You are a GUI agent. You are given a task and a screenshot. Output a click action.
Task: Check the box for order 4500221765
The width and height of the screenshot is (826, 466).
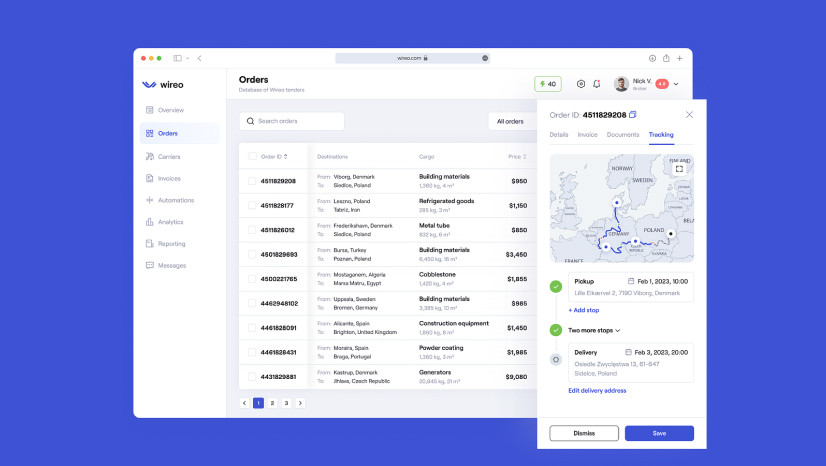(253, 279)
